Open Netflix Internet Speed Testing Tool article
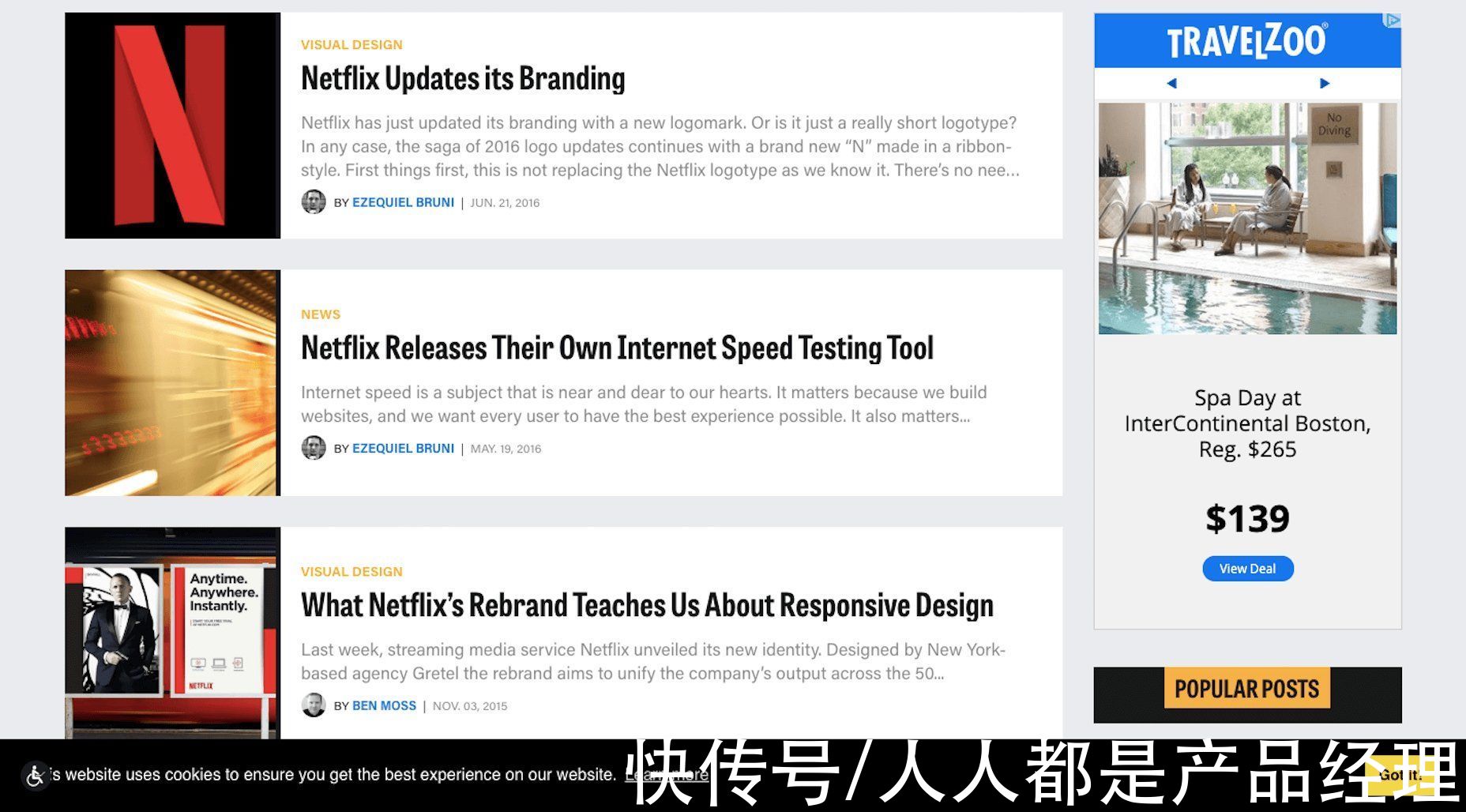Image resolution: width=1466 pixels, height=812 pixels. [x=617, y=348]
